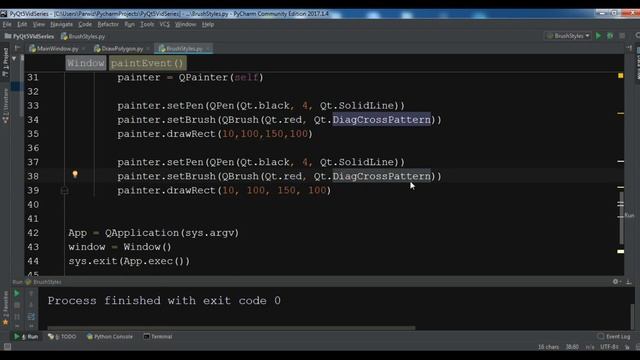
Task: Collapse code block fold marker at line 39
Action: [x=64, y=190]
